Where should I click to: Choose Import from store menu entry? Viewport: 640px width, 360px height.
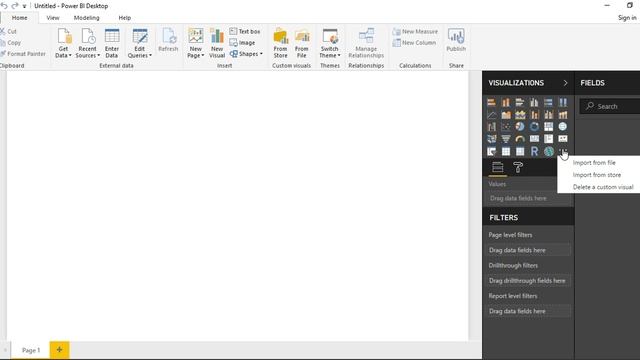pyautogui.click(x=598, y=175)
